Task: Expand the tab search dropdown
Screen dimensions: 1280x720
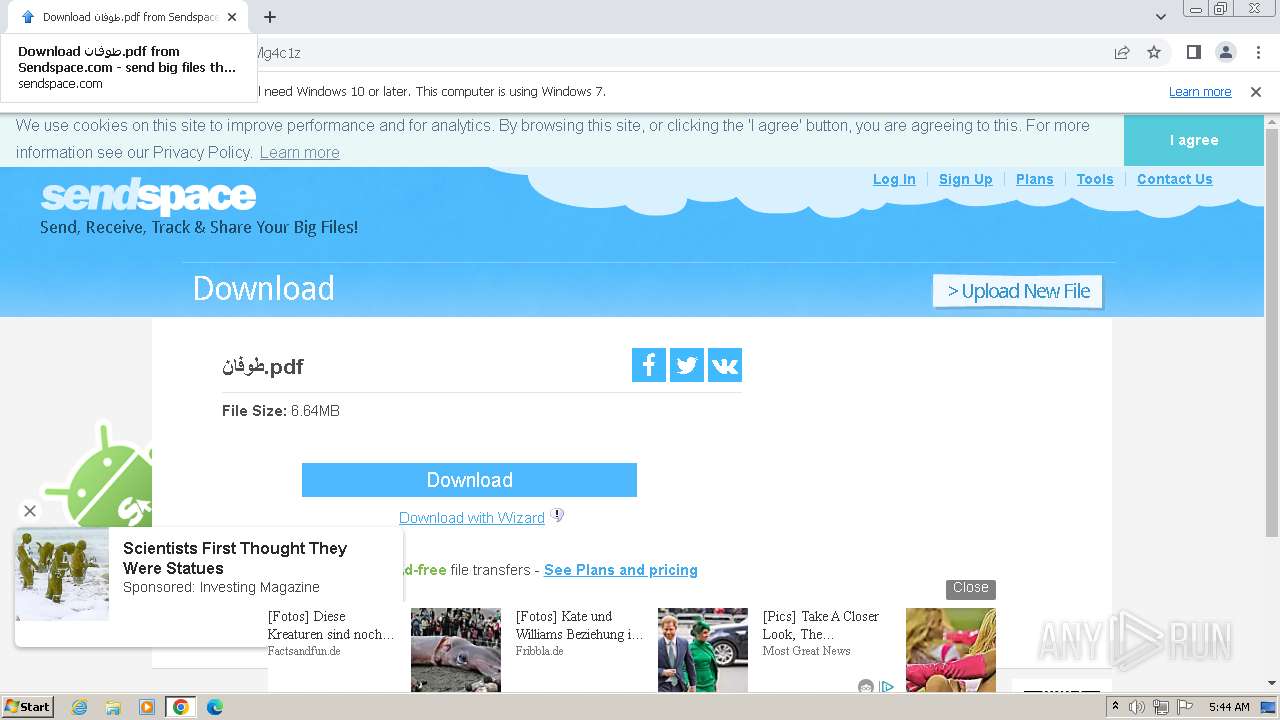Action: (x=1161, y=17)
